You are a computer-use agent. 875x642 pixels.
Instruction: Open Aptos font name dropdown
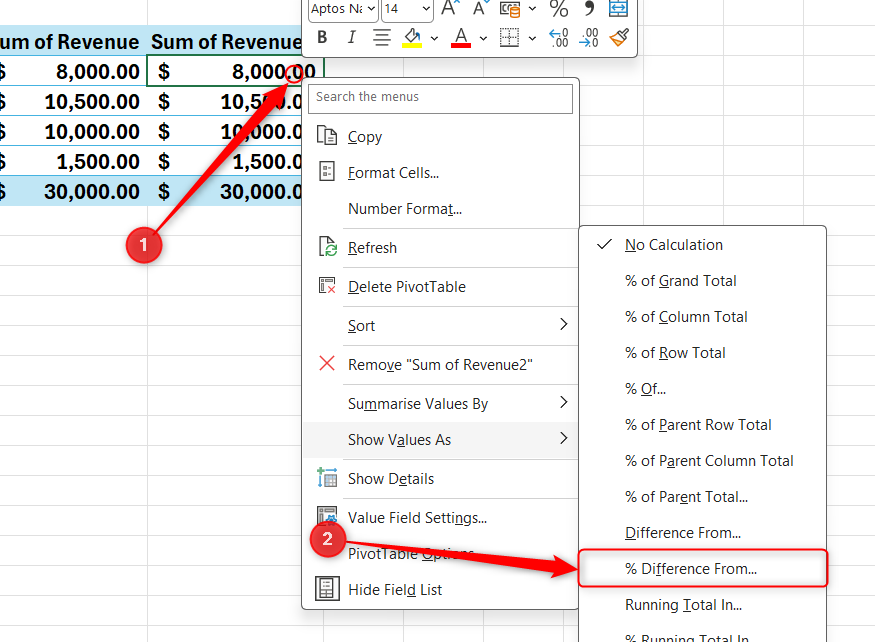pyautogui.click(x=371, y=8)
